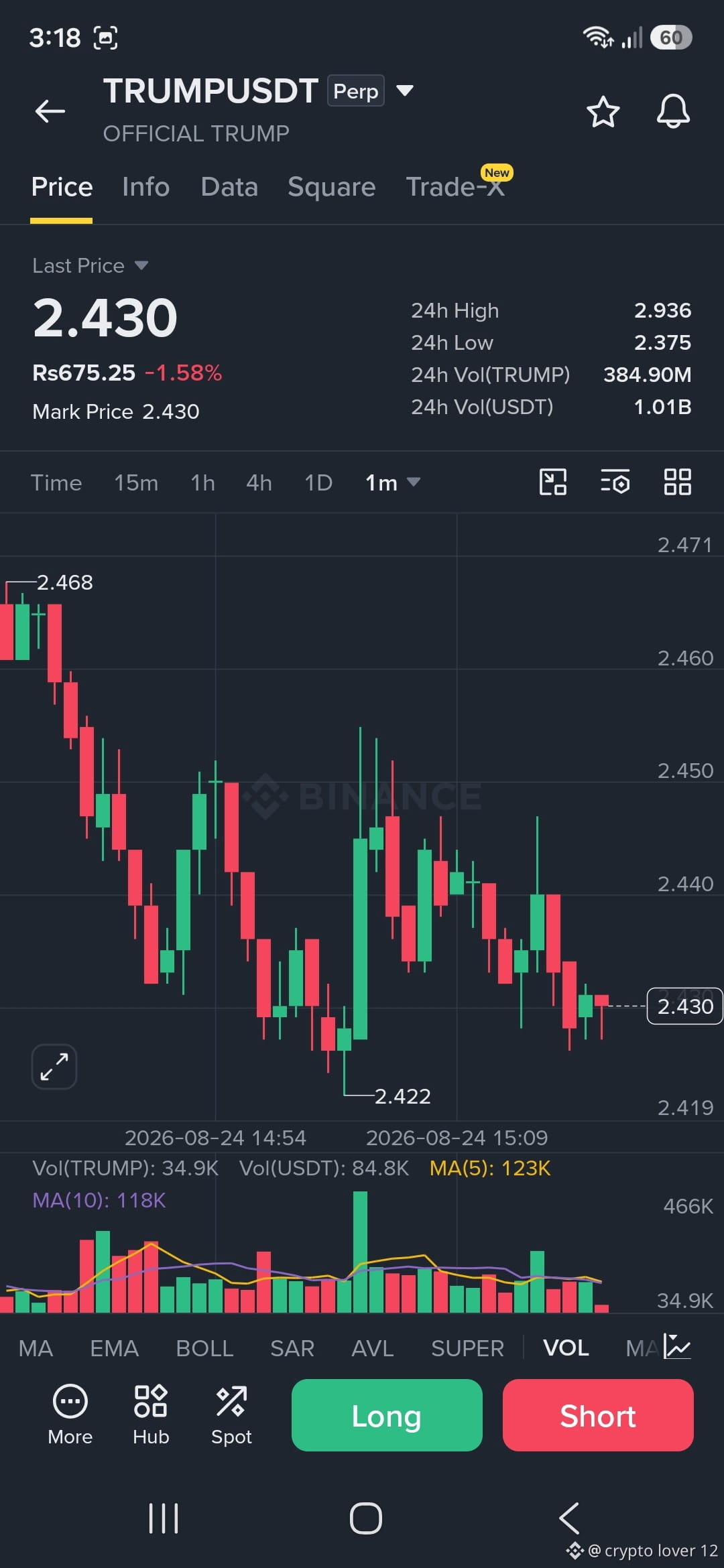The image size is (724, 1568).
Task: Open the Trade-X tab
Action: [x=456, y=187]
